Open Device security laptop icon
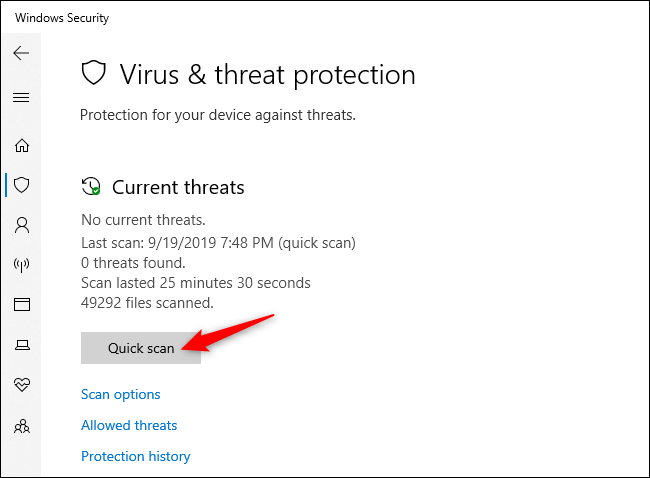 pos(21,345)
